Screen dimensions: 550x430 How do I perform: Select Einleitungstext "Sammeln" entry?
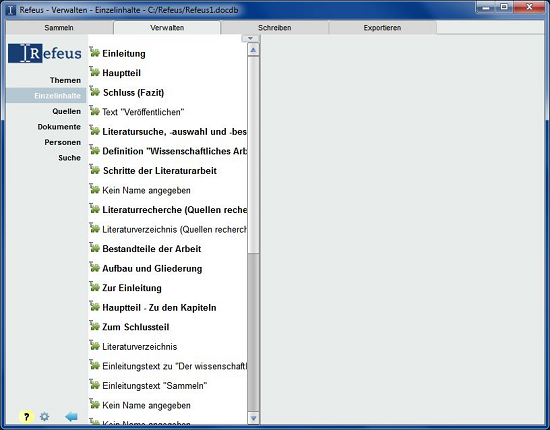155,386
